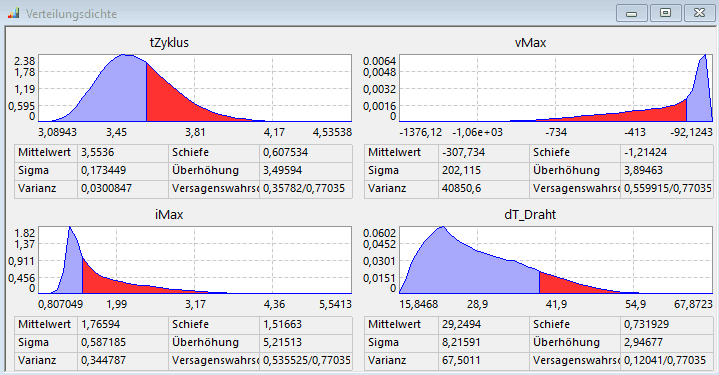Select tZyklus Mittelwert value 3,5536
719x375 pixels.
(98, 152)
